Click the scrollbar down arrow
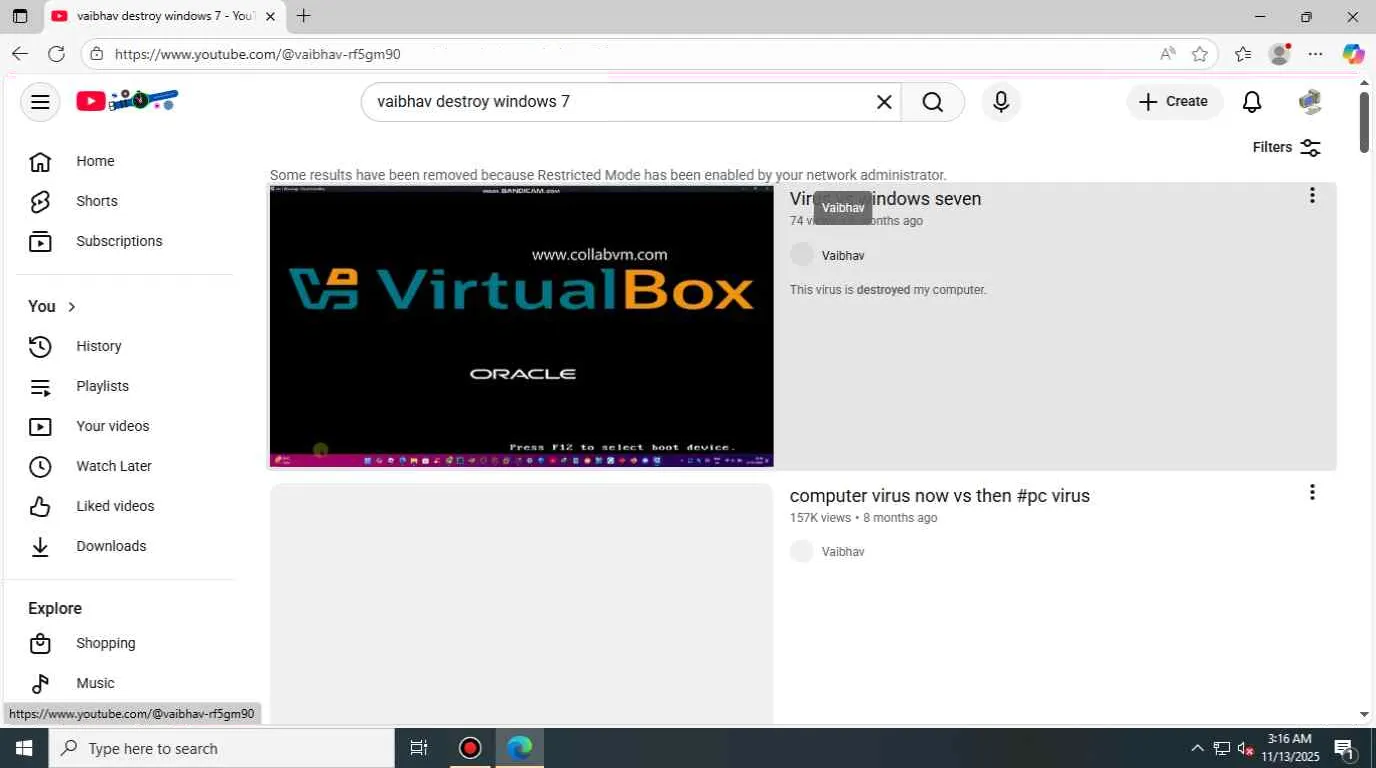Screen dimensions: 1376x768 tap(1364, 715)
